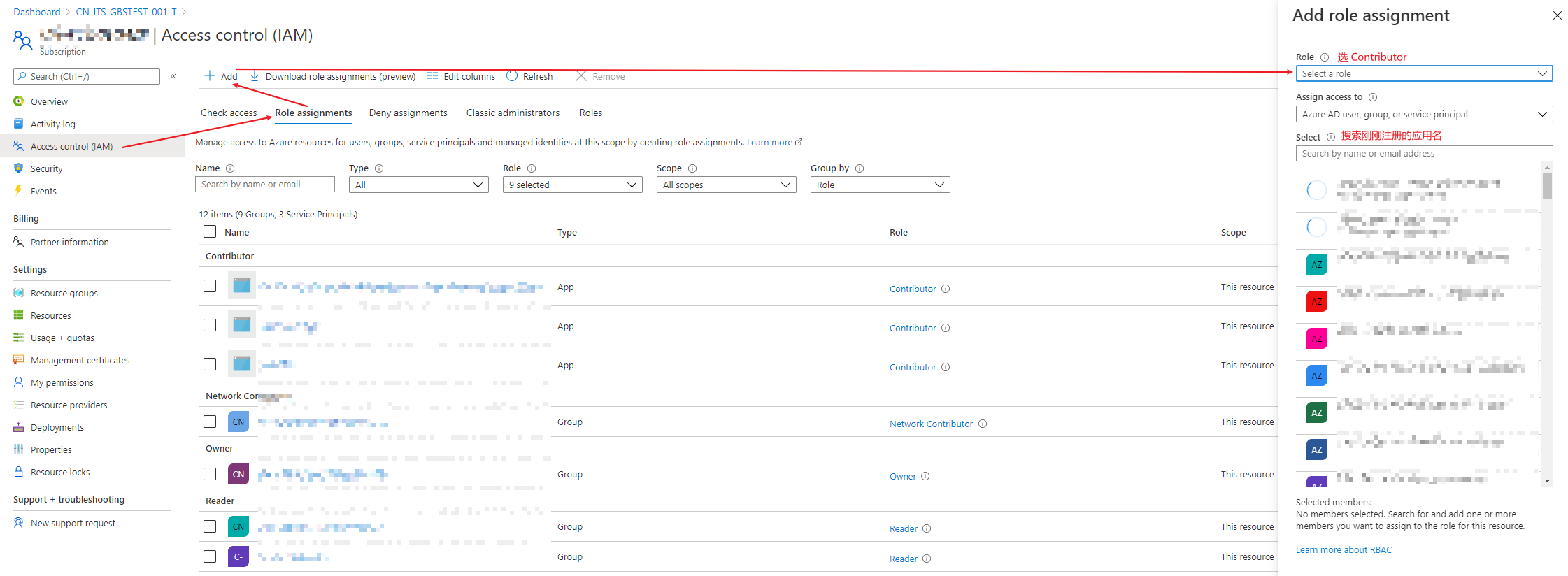The width and height of the screenshot is (1568, 576).
Task: Open the Role filter dropdown showing 9 selected
Action: tap(572, 185)
